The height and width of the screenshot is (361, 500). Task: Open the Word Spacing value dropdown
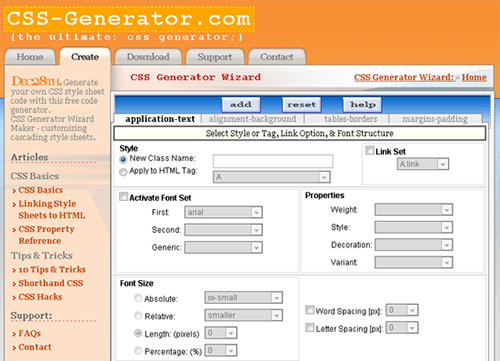(x=402, y=310)
